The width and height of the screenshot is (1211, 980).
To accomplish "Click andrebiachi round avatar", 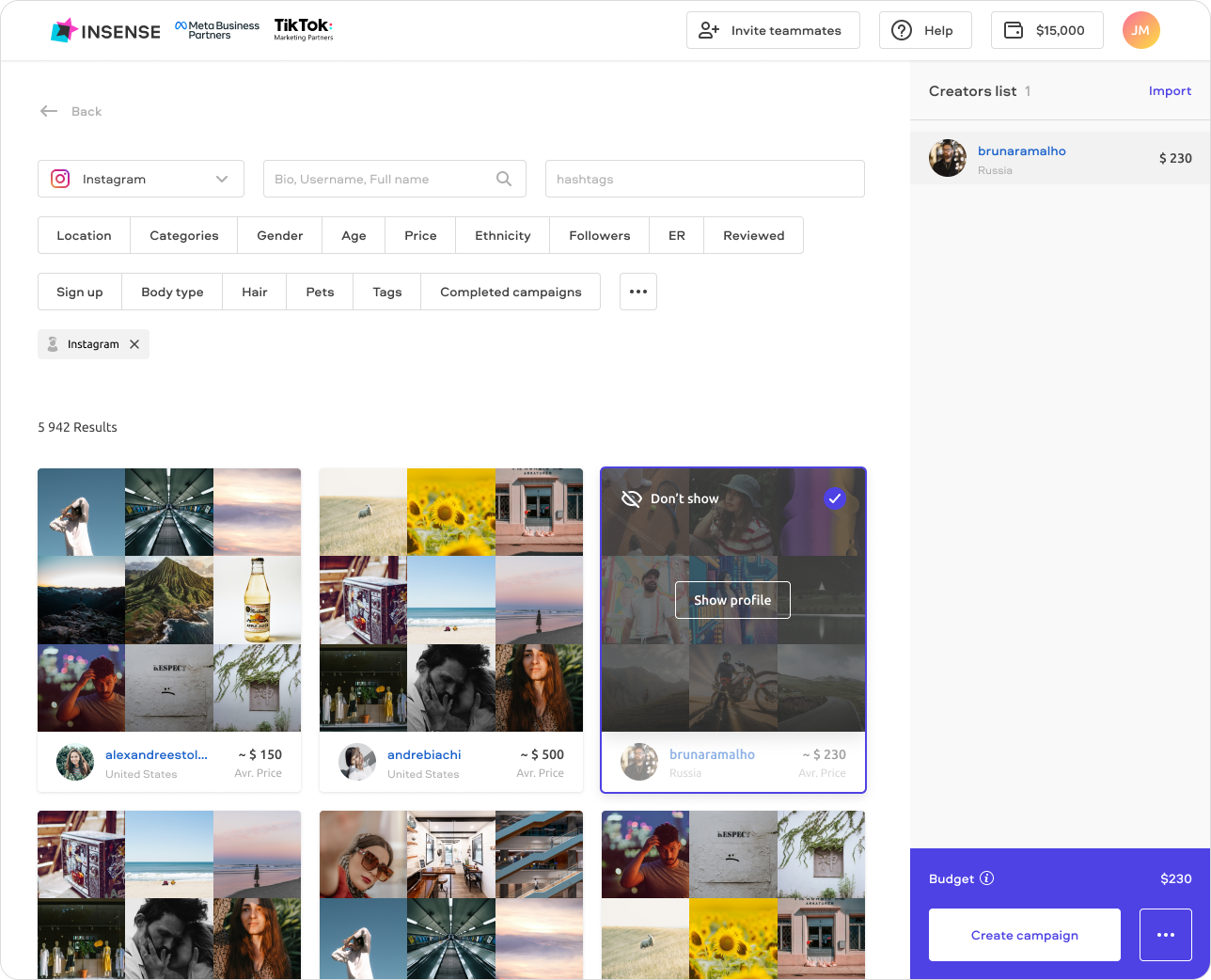I will click(357, 762).
